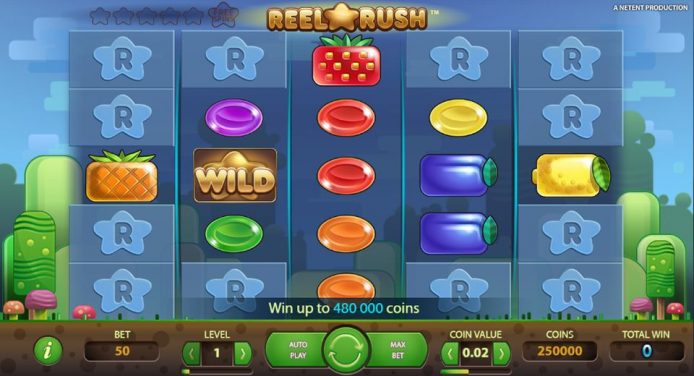This screenshot has height=376, width=694.
Task: Start Auto Play mode
Action: point(297,350)
